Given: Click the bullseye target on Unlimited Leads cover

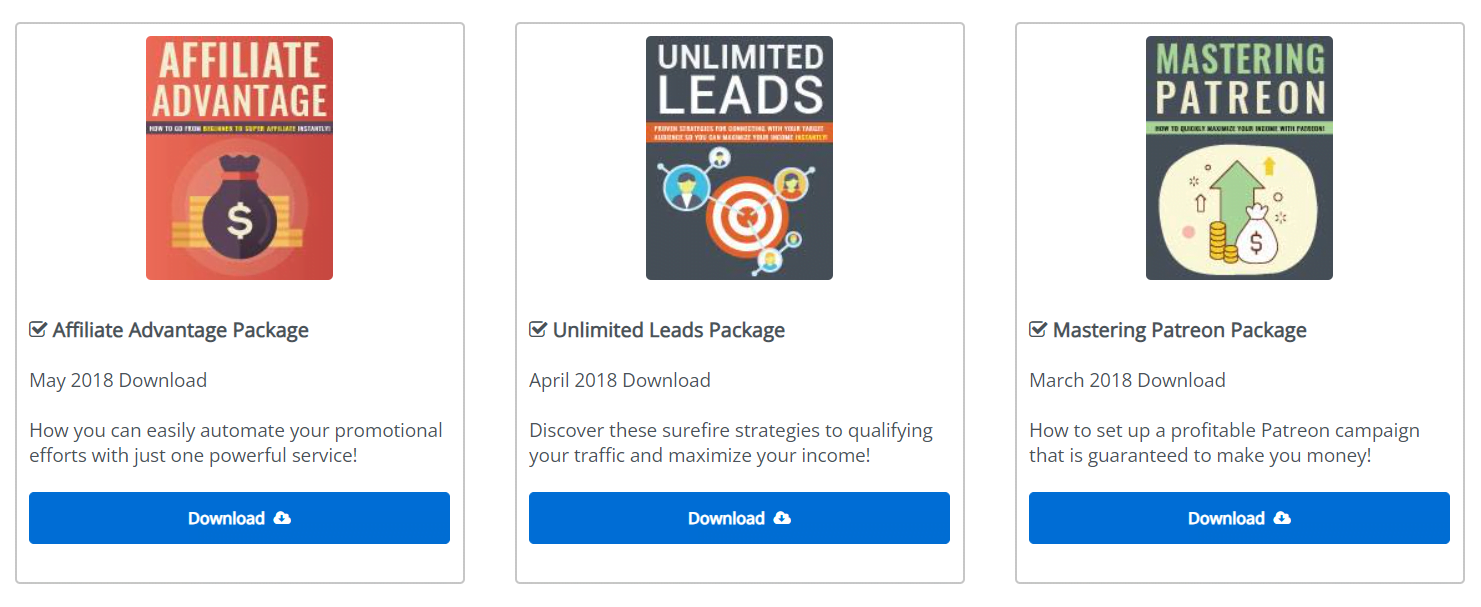Looking at the screenshot, I should tap(742, 214).
